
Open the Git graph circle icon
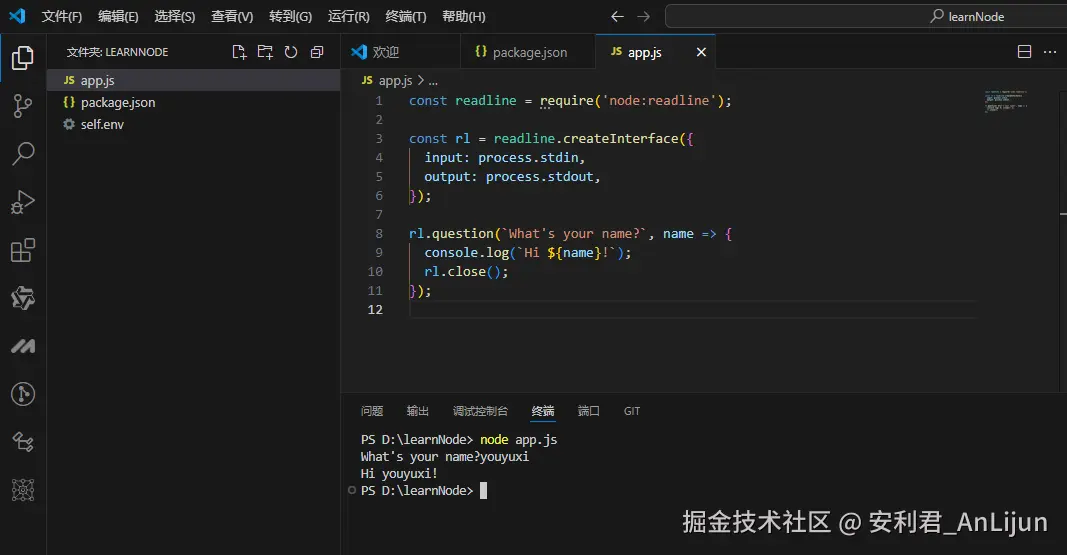(x=22, y=394)
